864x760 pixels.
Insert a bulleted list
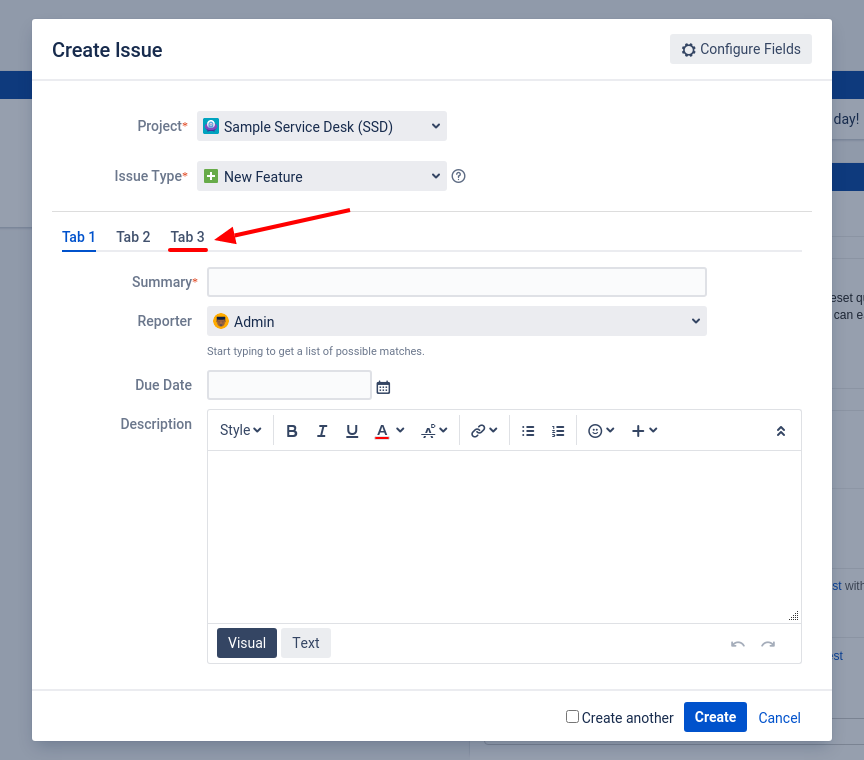point(528,431)
